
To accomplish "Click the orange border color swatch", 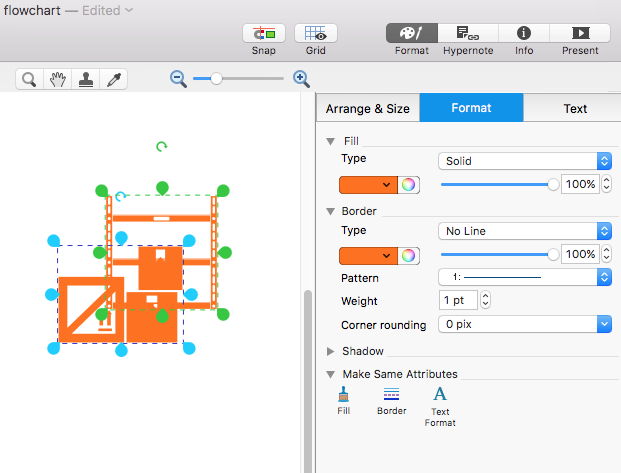I will [368, 255].
